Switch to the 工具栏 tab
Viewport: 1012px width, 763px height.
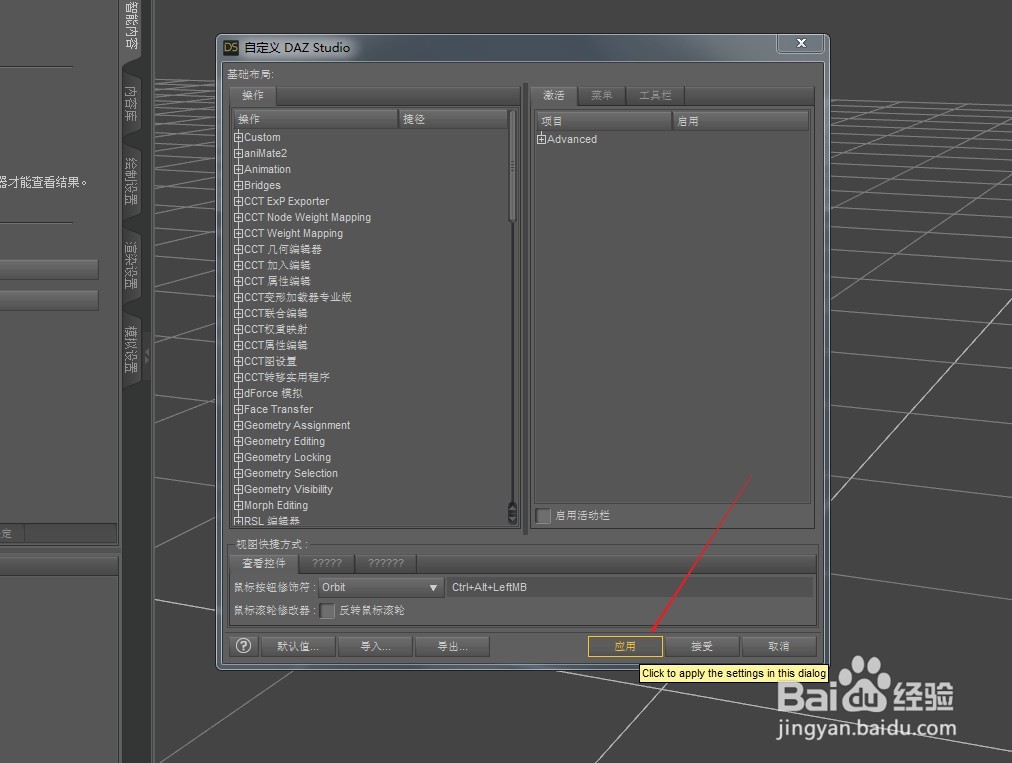pos(655,96)
